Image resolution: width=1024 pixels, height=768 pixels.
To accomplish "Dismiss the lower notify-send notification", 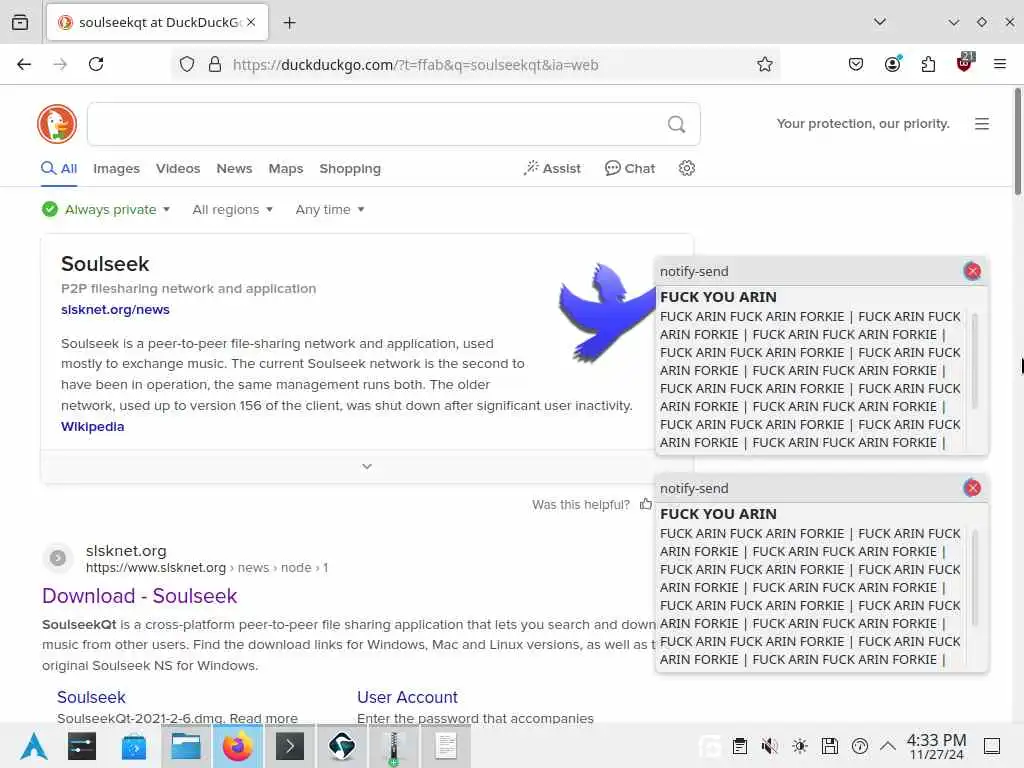I will click(x=972, y=488).
